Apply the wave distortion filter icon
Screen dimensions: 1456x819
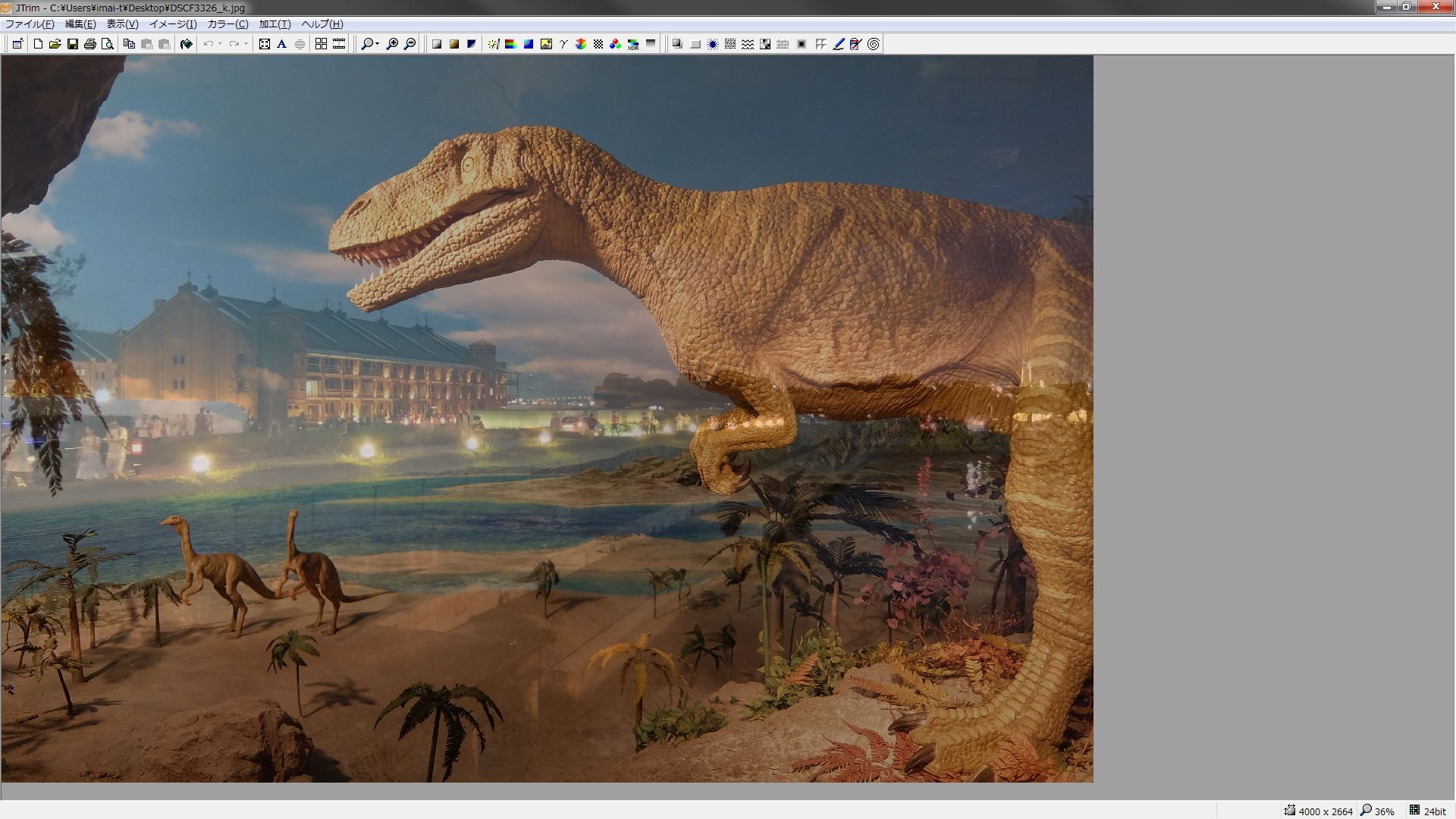pos(748,44)
